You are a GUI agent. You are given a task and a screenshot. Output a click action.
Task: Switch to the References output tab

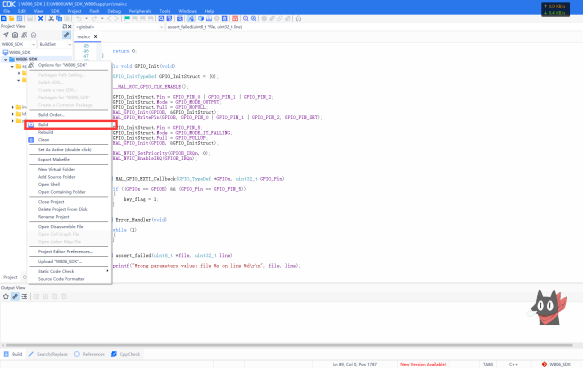[90, 354]
